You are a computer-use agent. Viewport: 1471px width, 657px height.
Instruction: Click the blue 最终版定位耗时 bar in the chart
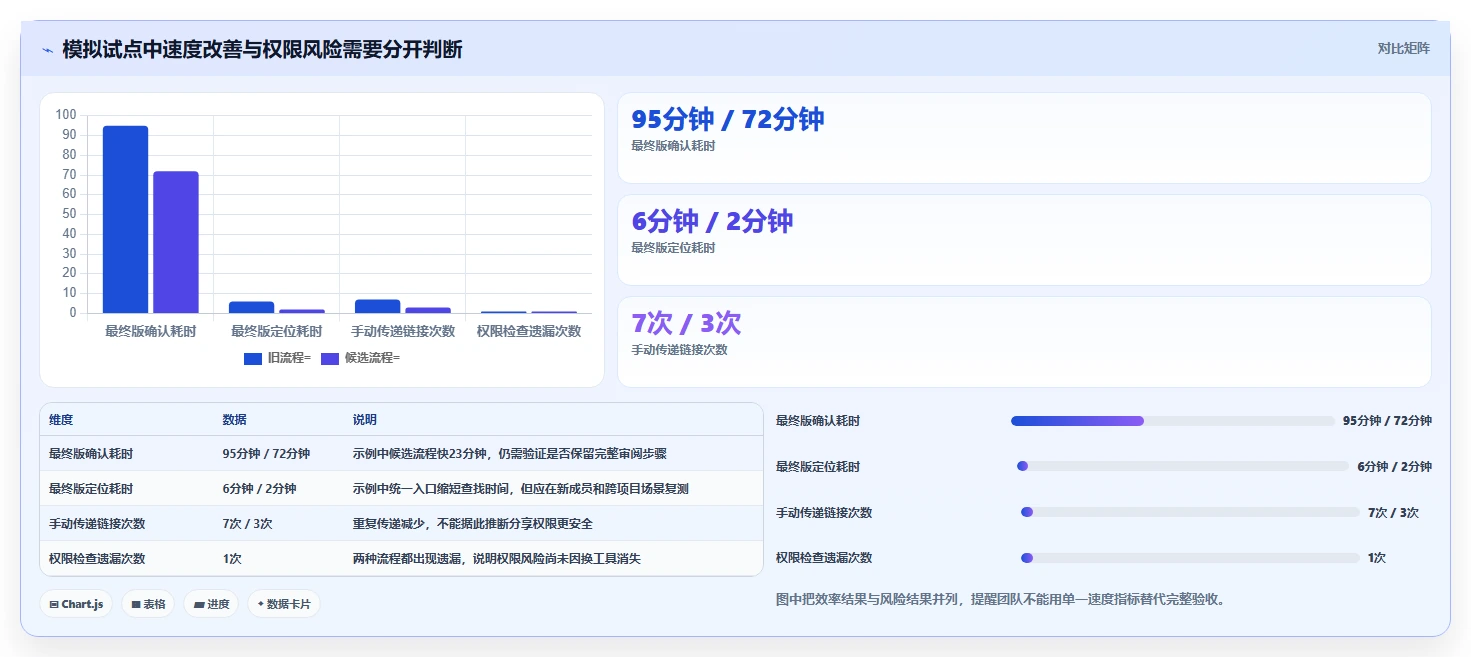point(251,307)
